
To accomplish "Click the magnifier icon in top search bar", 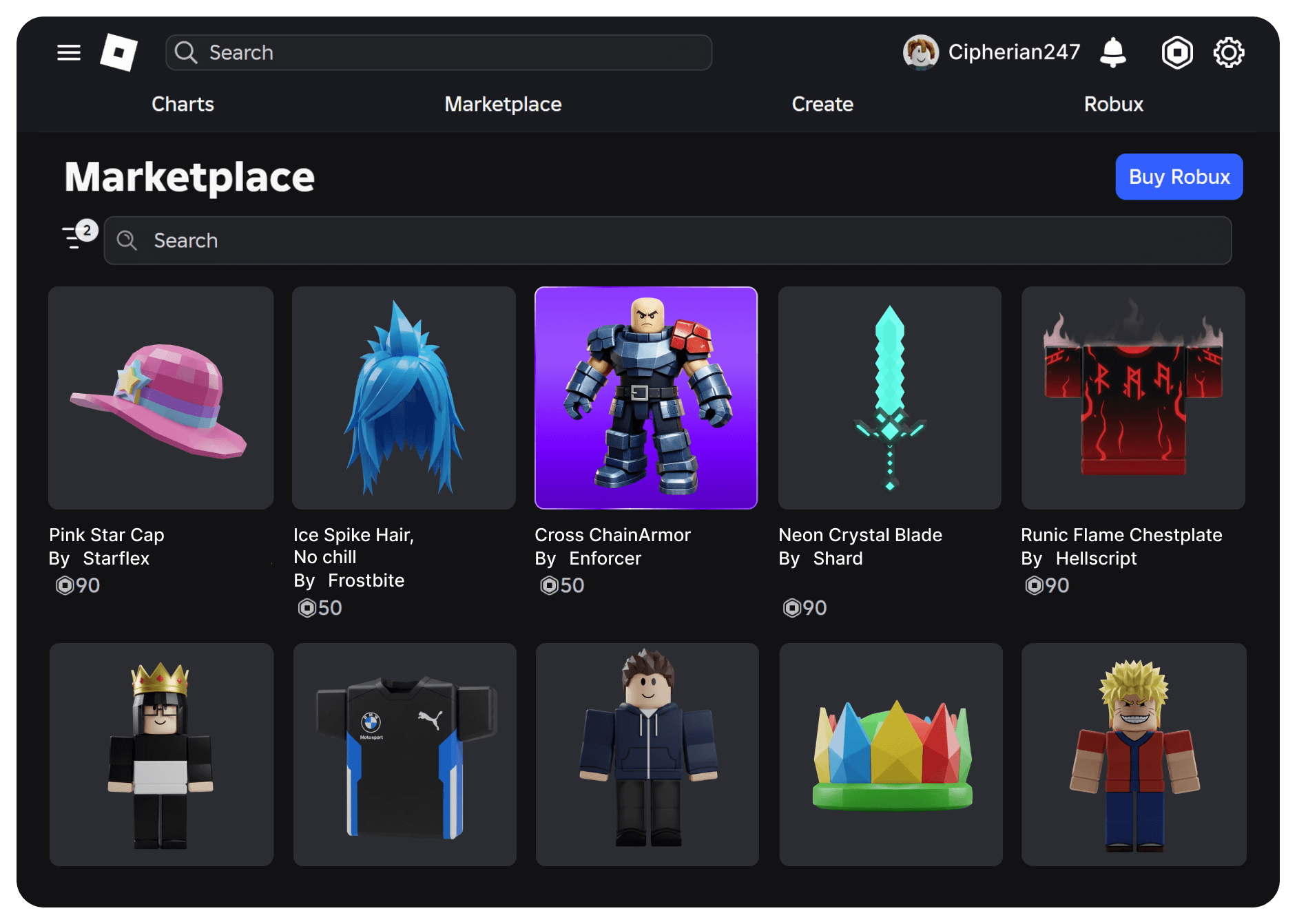I will (185, 52).
